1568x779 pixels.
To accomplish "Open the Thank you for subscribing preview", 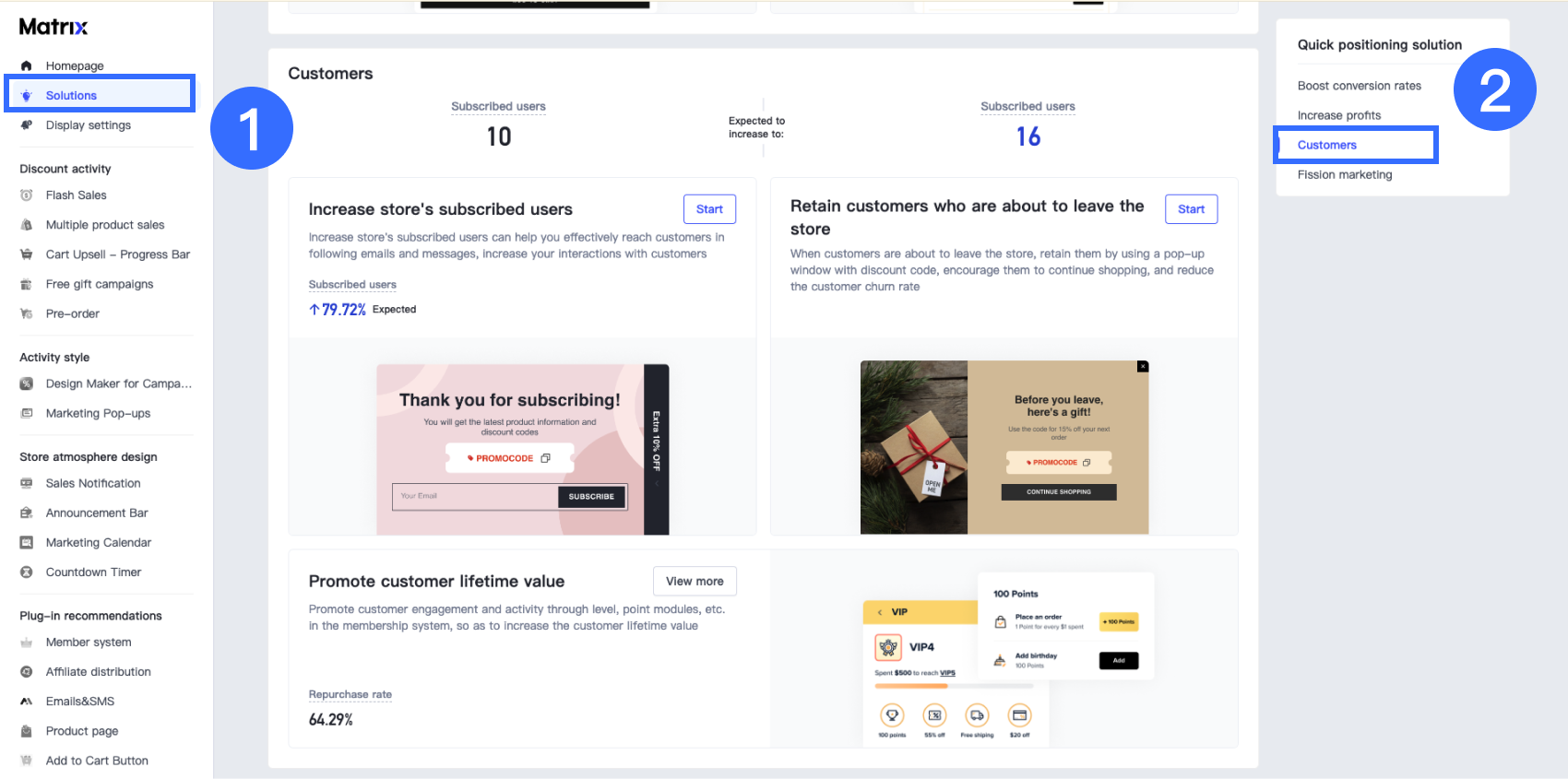I will point(522,449).
